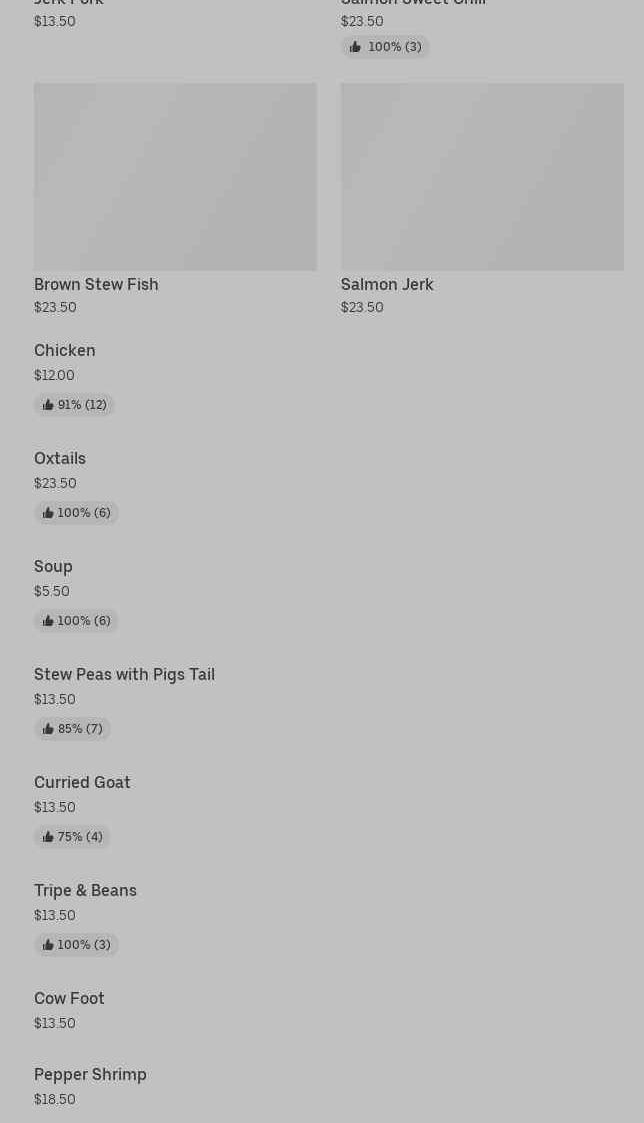The width and height of the screenshot is (644, 1123).
Task: Pick the Soup menu item
Action: tap(53, 566)
